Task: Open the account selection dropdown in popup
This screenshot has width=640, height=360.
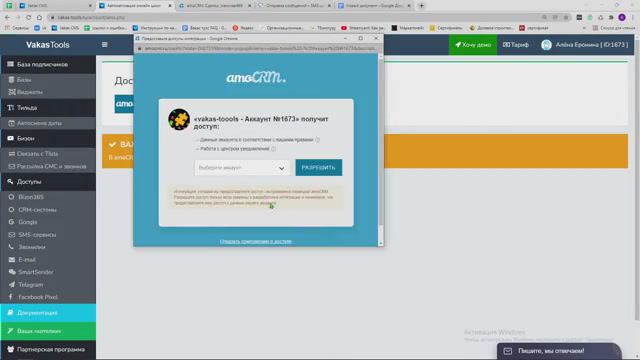Action: coord(242,168)
